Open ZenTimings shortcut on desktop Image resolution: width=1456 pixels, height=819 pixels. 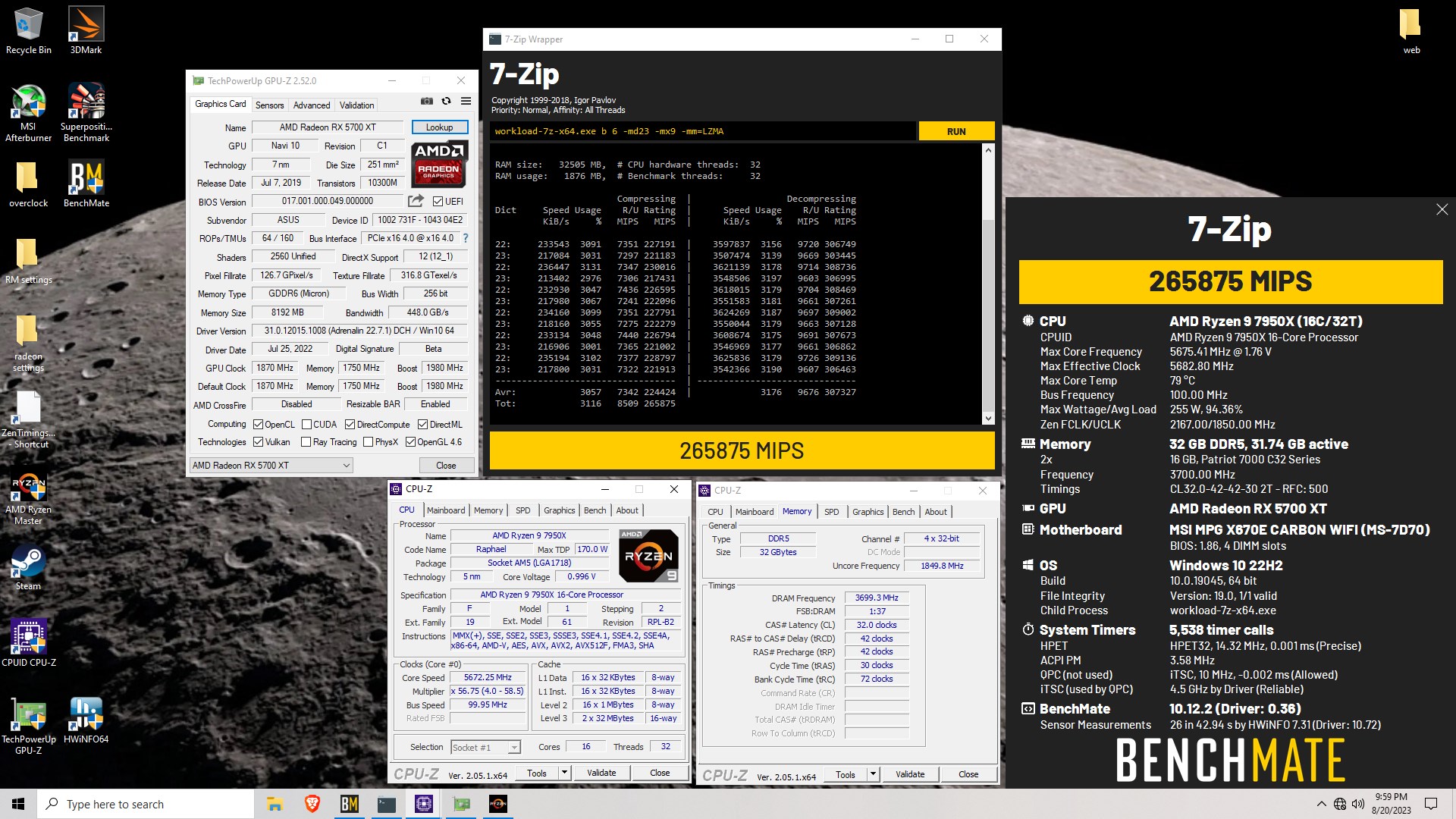(28, 419)
